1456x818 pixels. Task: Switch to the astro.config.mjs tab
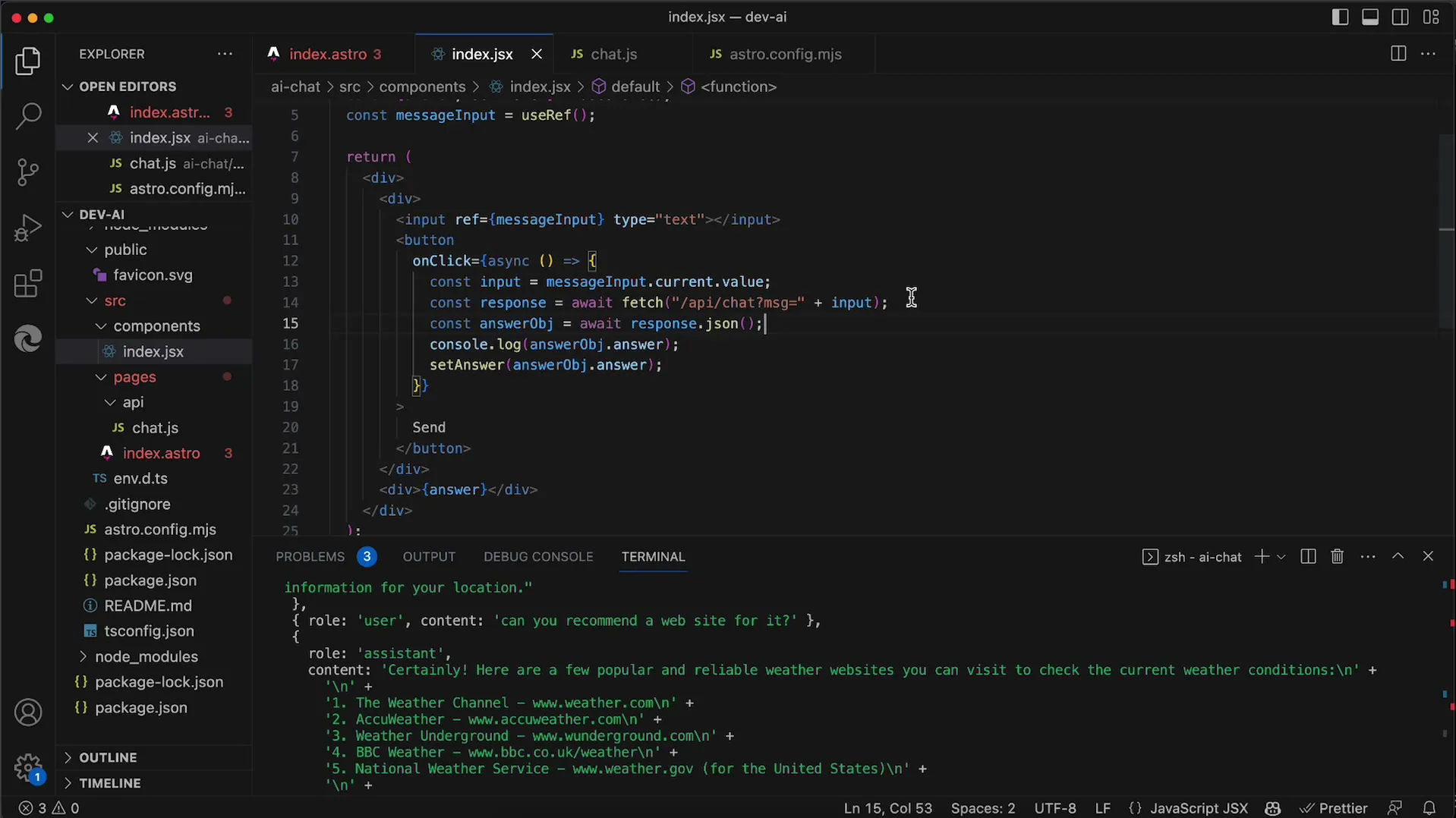point(785,54)
